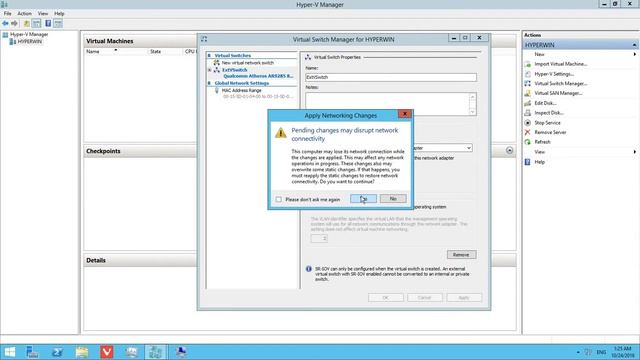
Task: Select Hyper-V Manager root in left tree
Action: tap(29, 35)
